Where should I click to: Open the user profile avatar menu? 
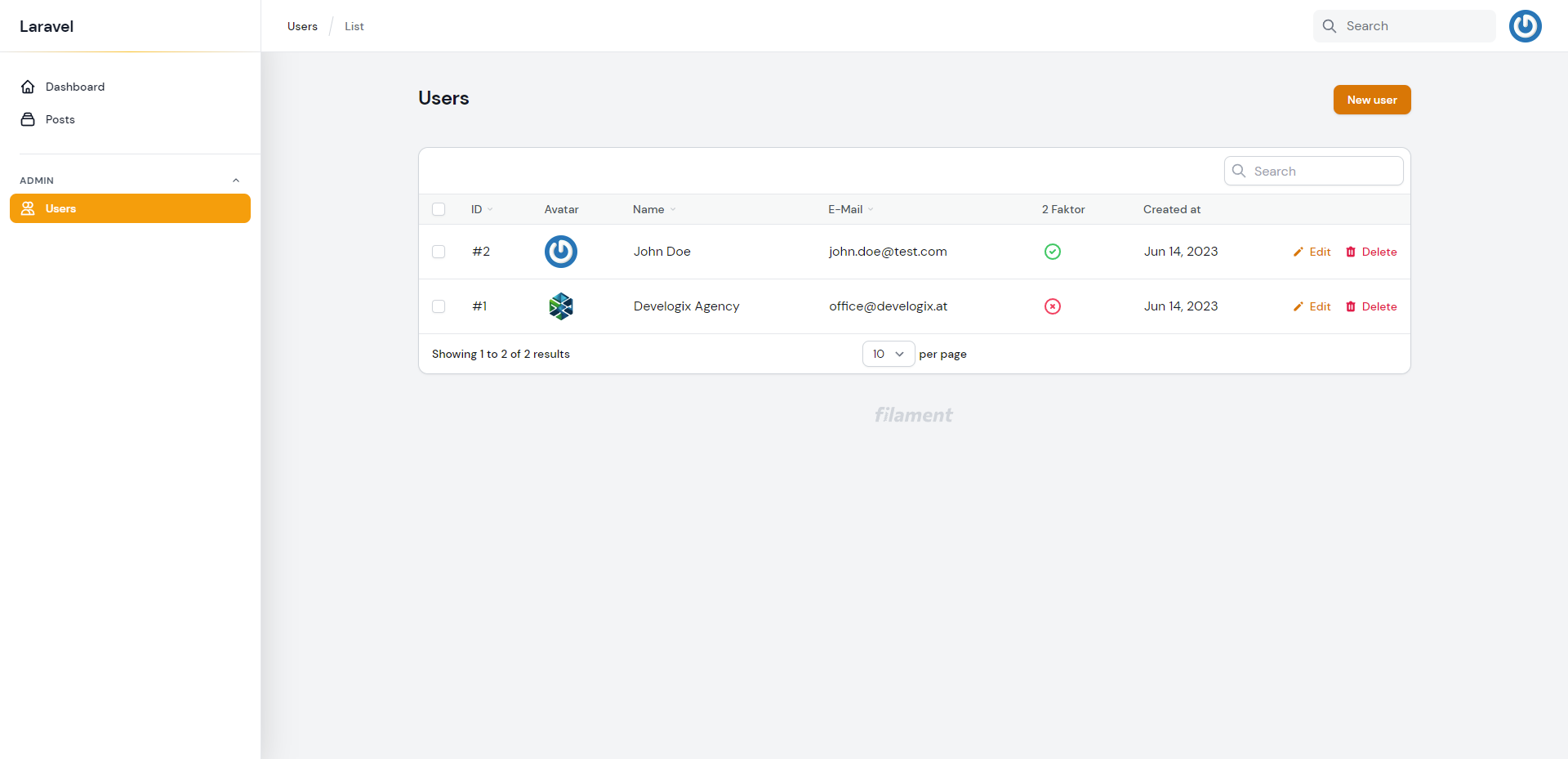coord(1525,26)
